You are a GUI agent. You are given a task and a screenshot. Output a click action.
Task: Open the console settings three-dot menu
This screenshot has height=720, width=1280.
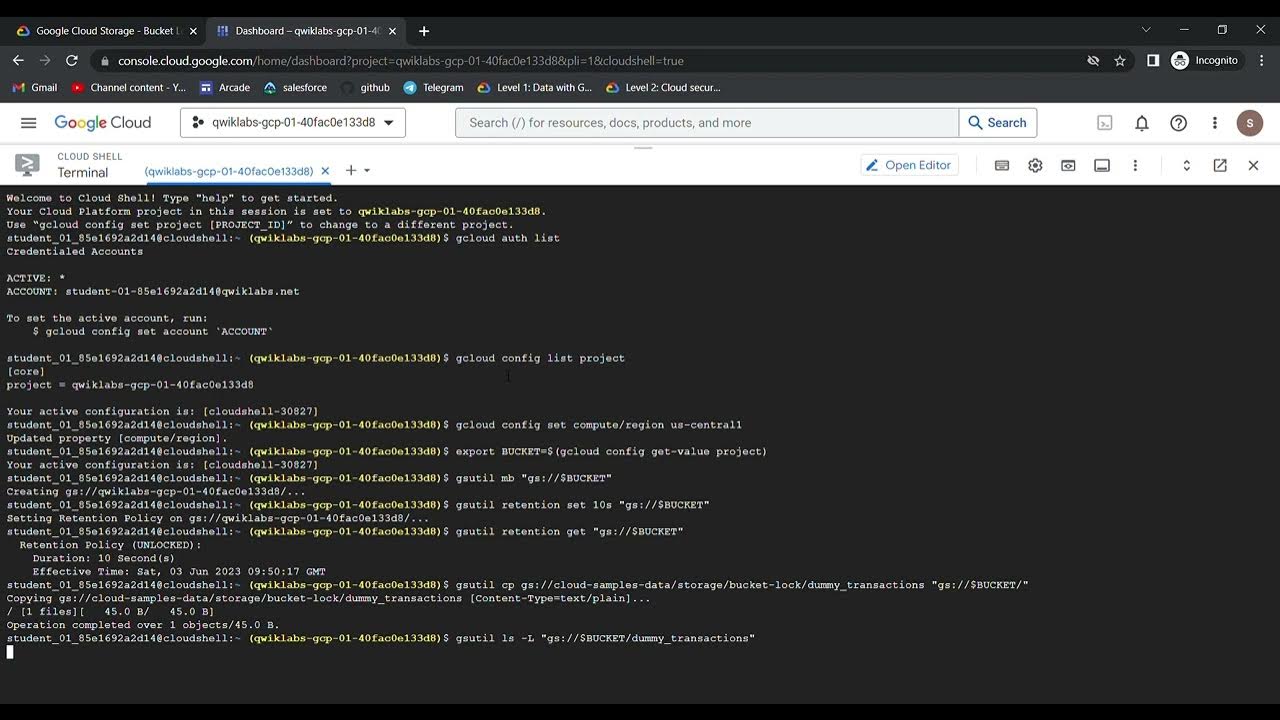tap(1215, 123)
